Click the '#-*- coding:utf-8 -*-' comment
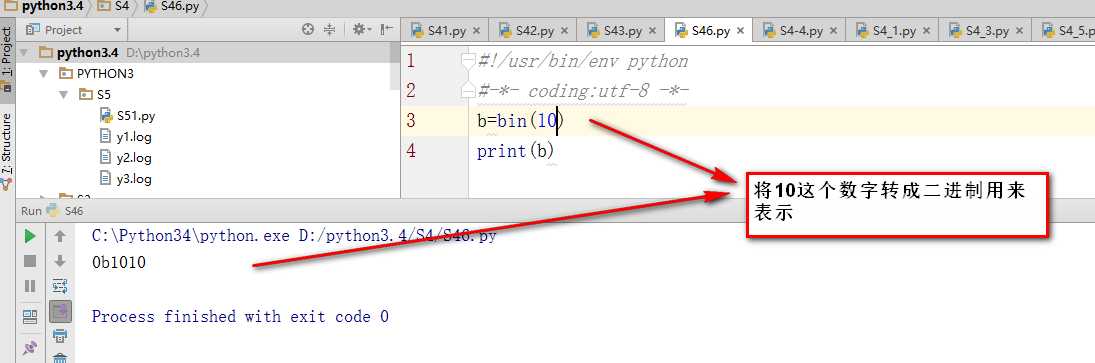 [583, 91]
